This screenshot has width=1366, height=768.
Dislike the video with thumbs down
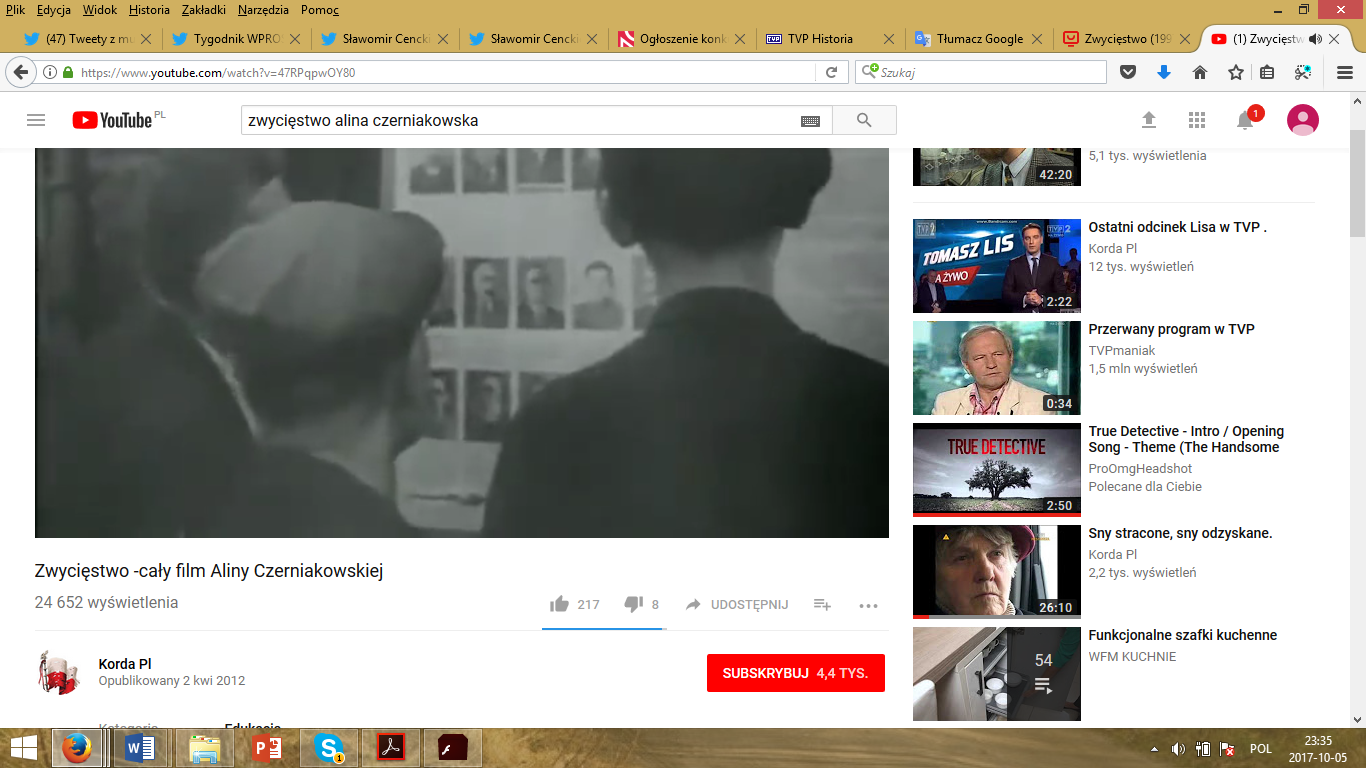point(633,604)
